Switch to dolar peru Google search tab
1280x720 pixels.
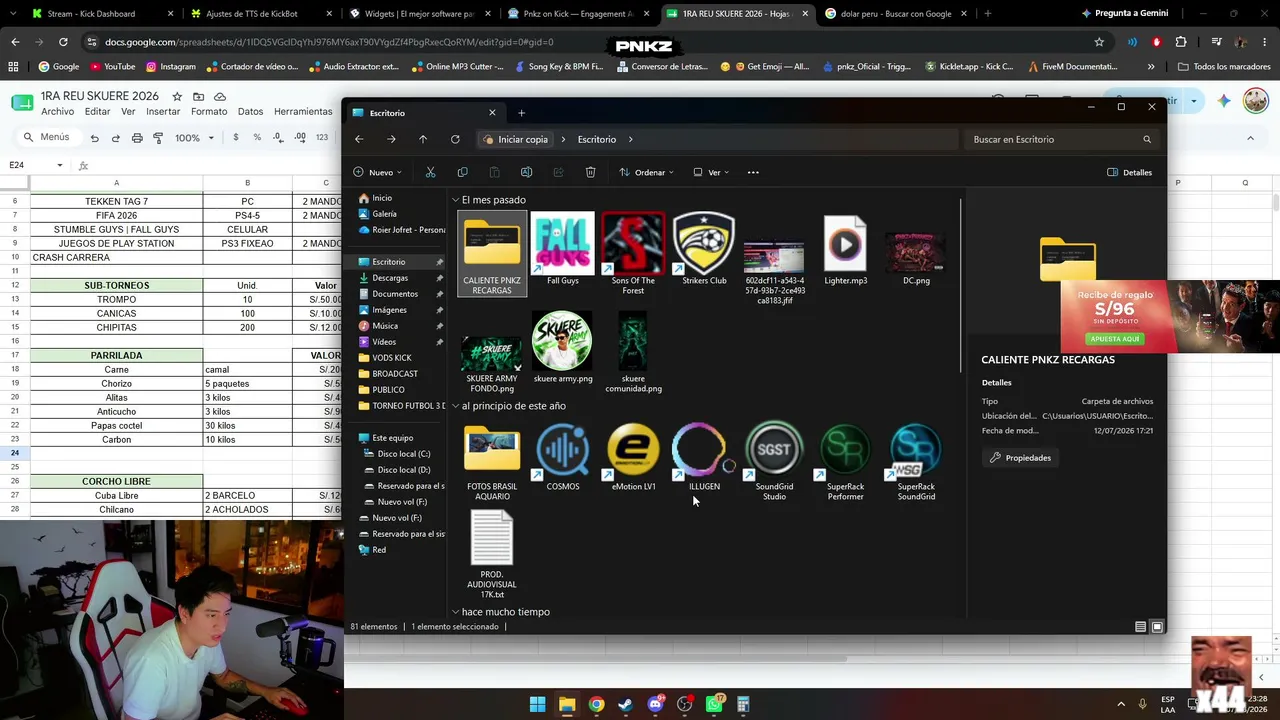(895, 14)
